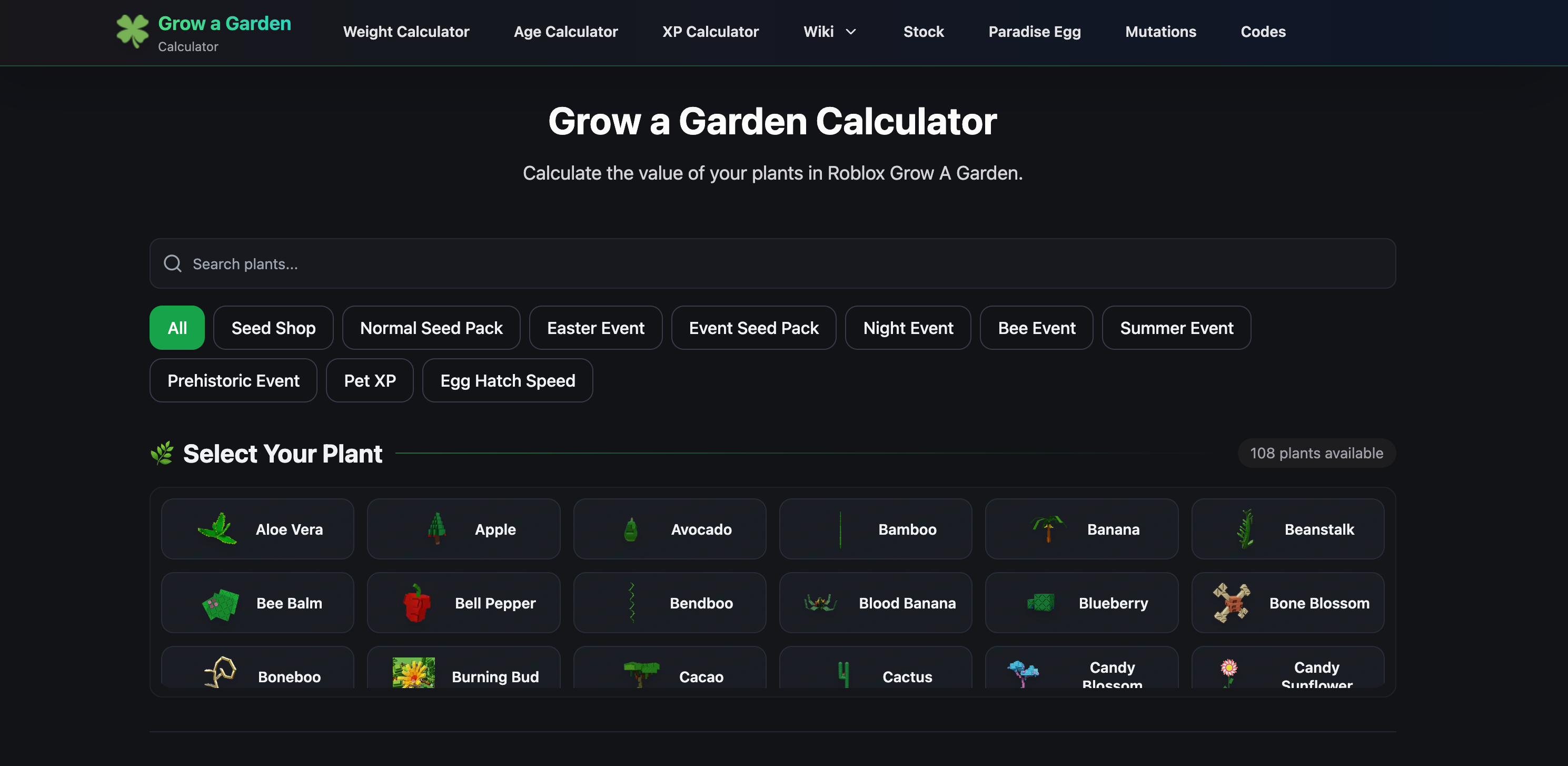This screenshot has height=766, width=1568.
Task: Click the search magnifier icon
Action: coord(173,263)
